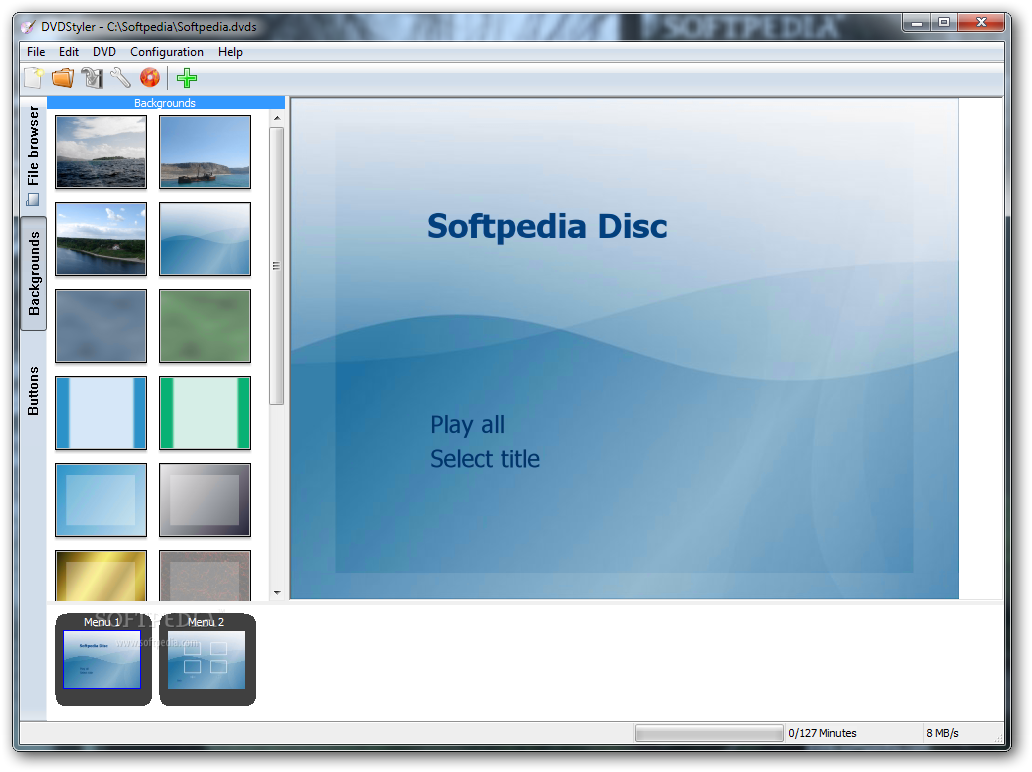Click the Softpedia Disc title text

(x=547, y=226)
